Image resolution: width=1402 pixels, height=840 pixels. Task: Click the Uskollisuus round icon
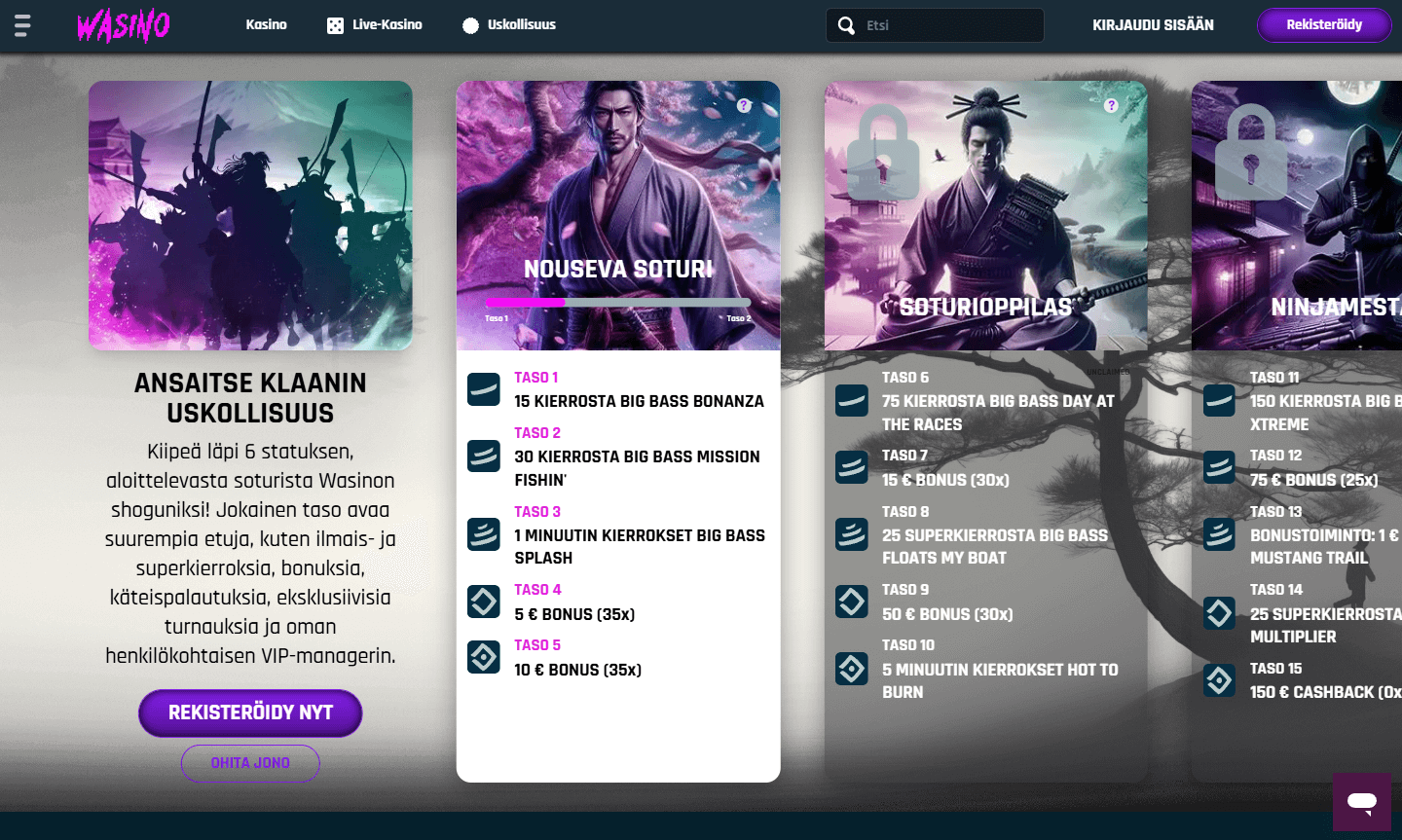click(x=470, y=25)
